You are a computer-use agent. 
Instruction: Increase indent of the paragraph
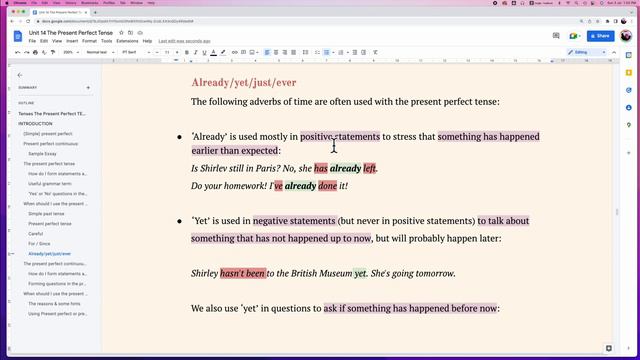pos(364,53)
